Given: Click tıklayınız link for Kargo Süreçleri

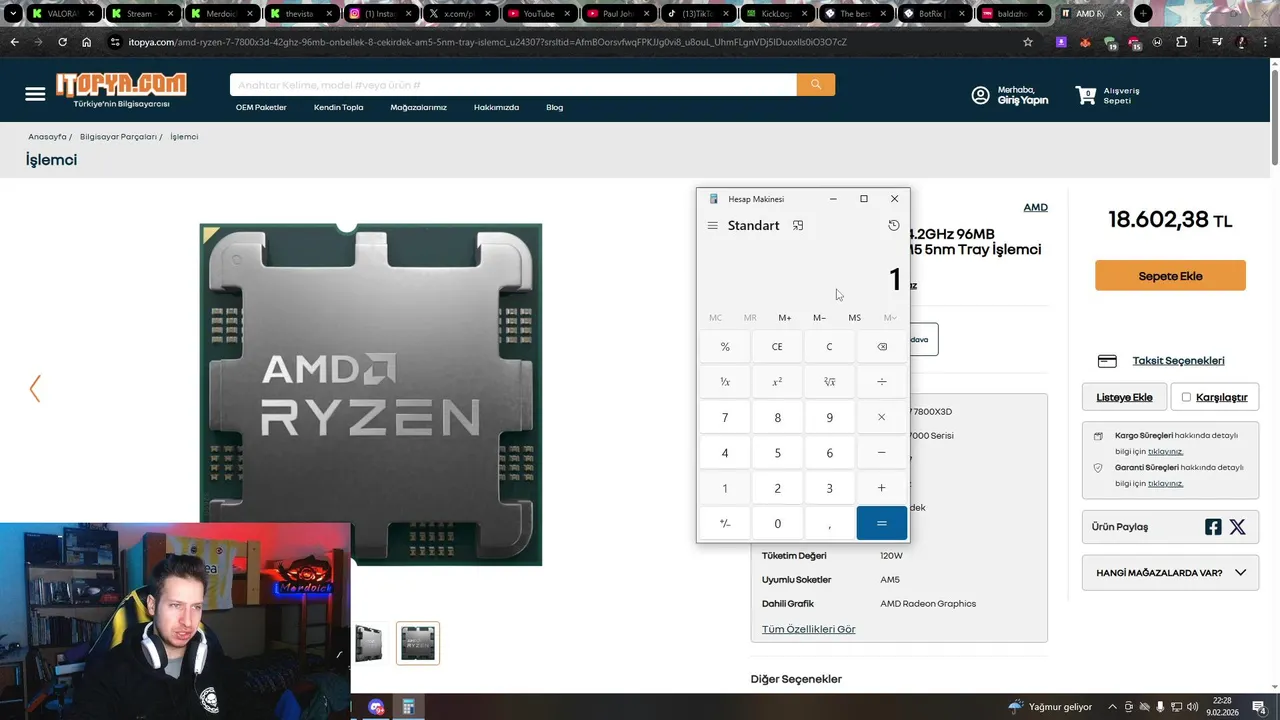Looking at the screenshot, I should point(1165,451).
